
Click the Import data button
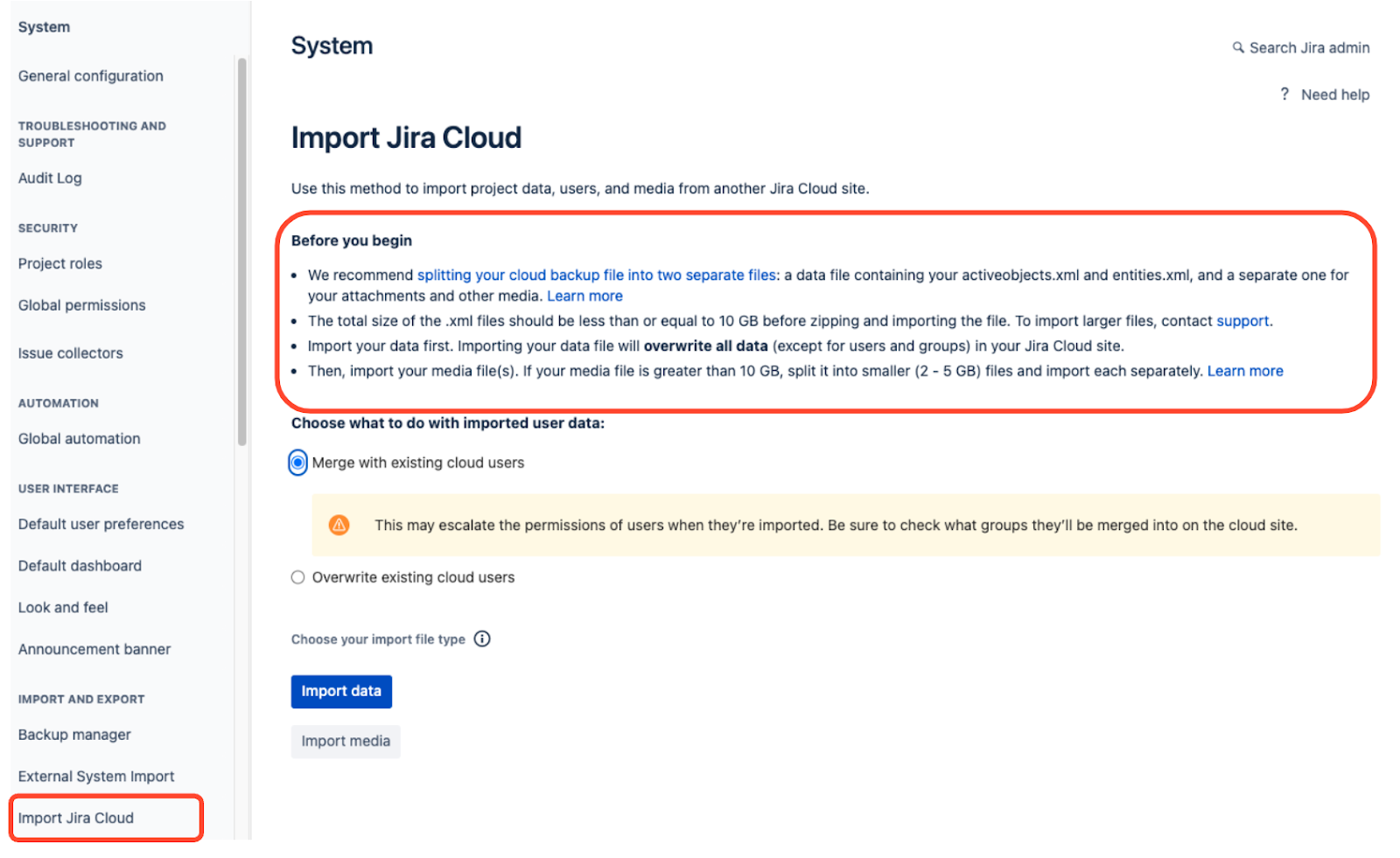pos(341,691)
